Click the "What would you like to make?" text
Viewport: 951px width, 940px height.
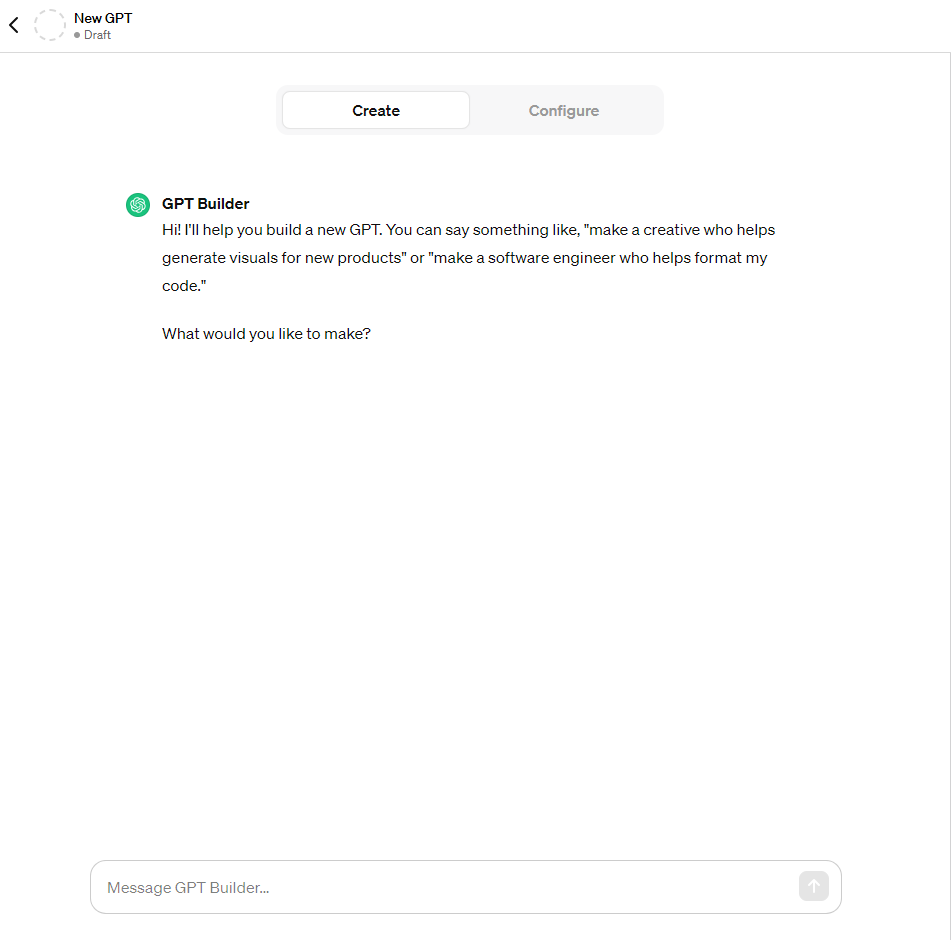[266, 334]
